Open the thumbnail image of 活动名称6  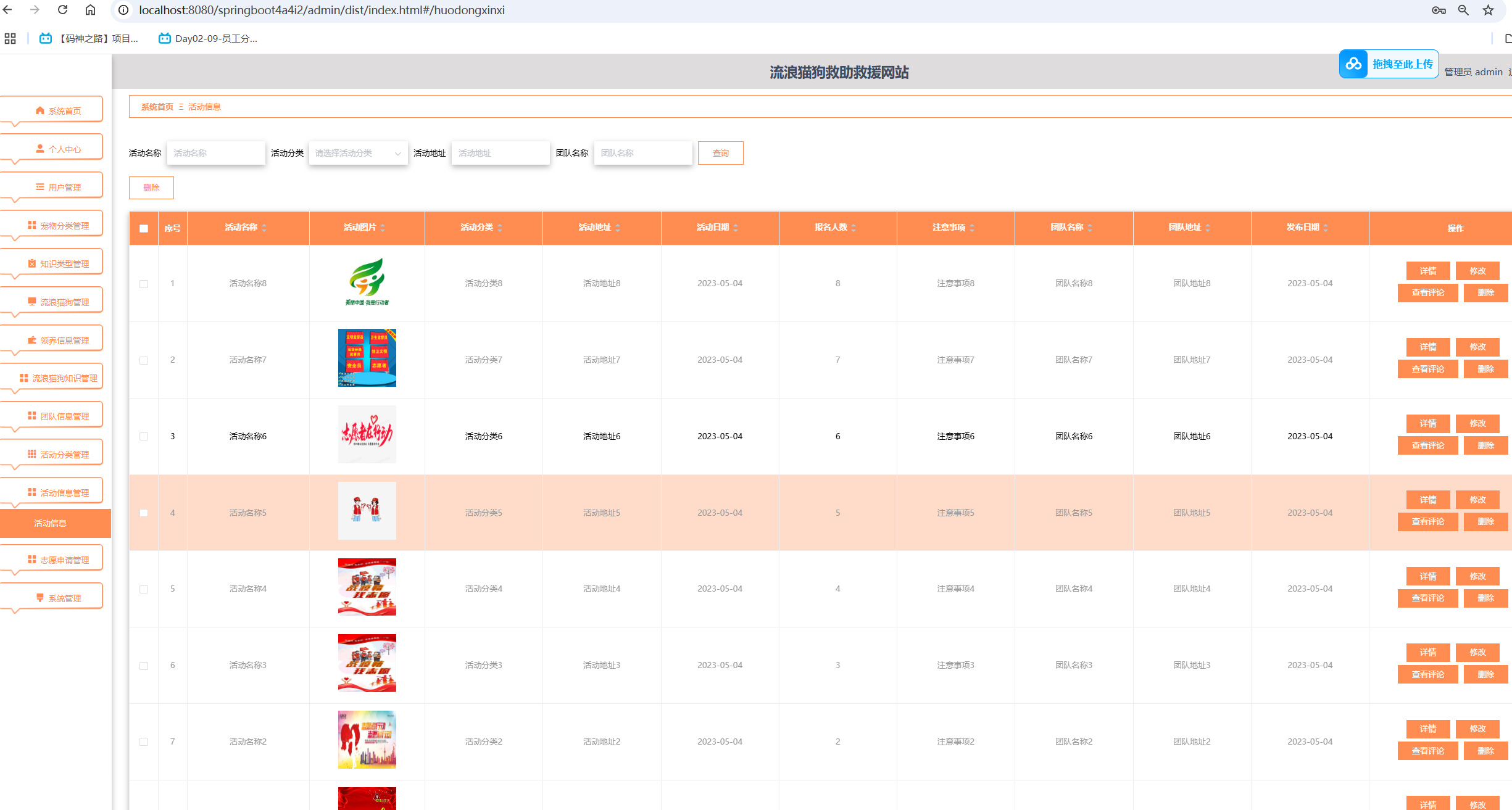tap(367, 434)
